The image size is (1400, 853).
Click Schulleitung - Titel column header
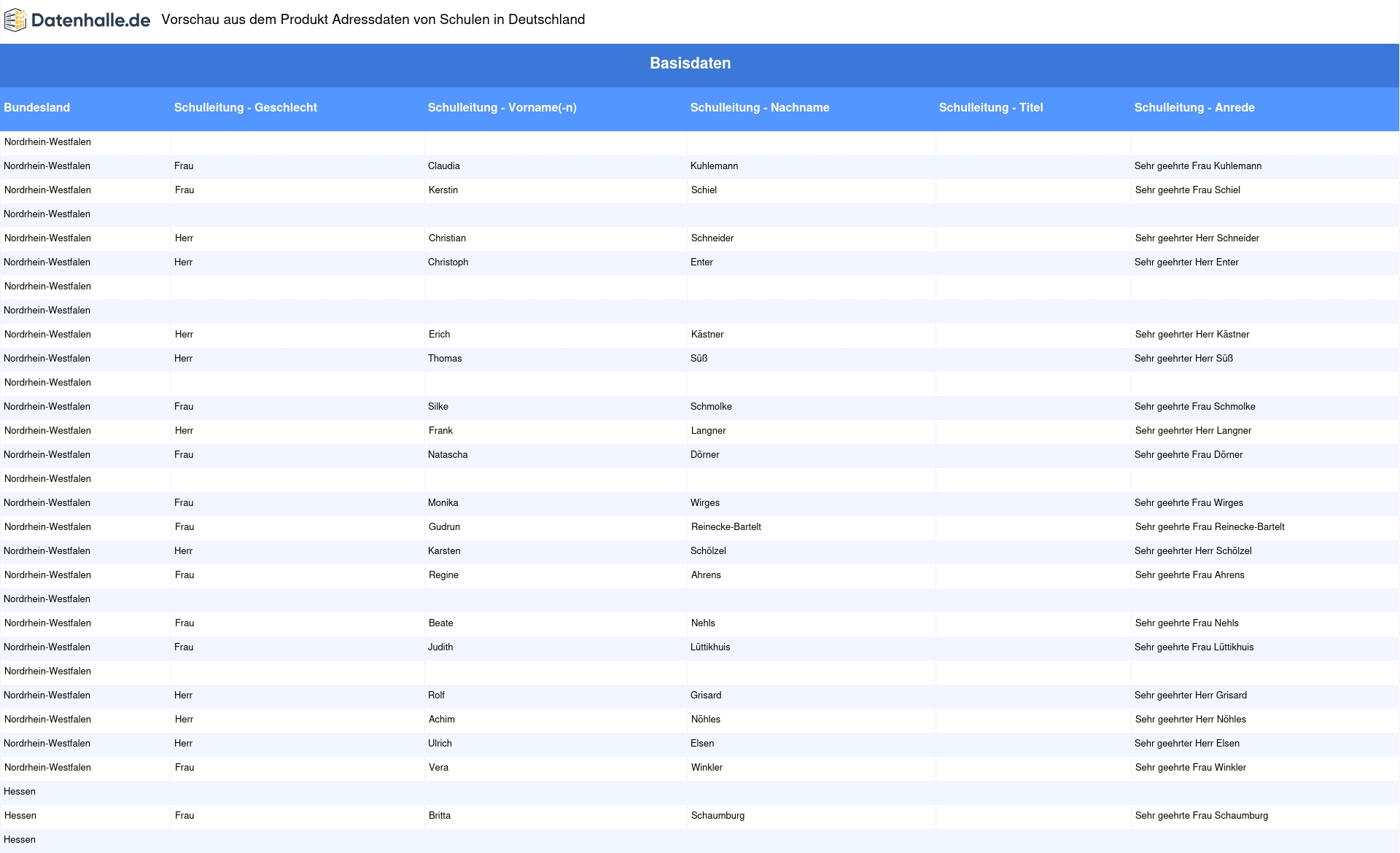pyautogui.click(x=990, y=108)
